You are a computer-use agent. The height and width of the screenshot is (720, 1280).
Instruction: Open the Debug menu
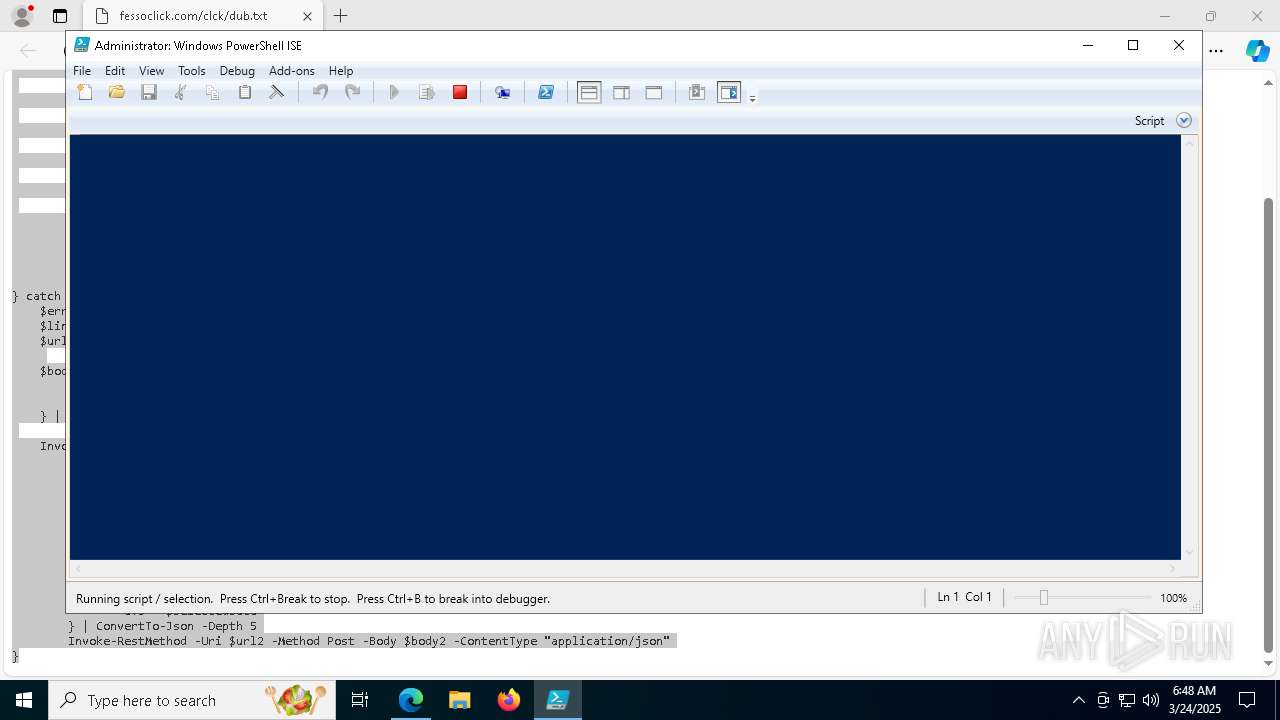click(x=237, y=71)
